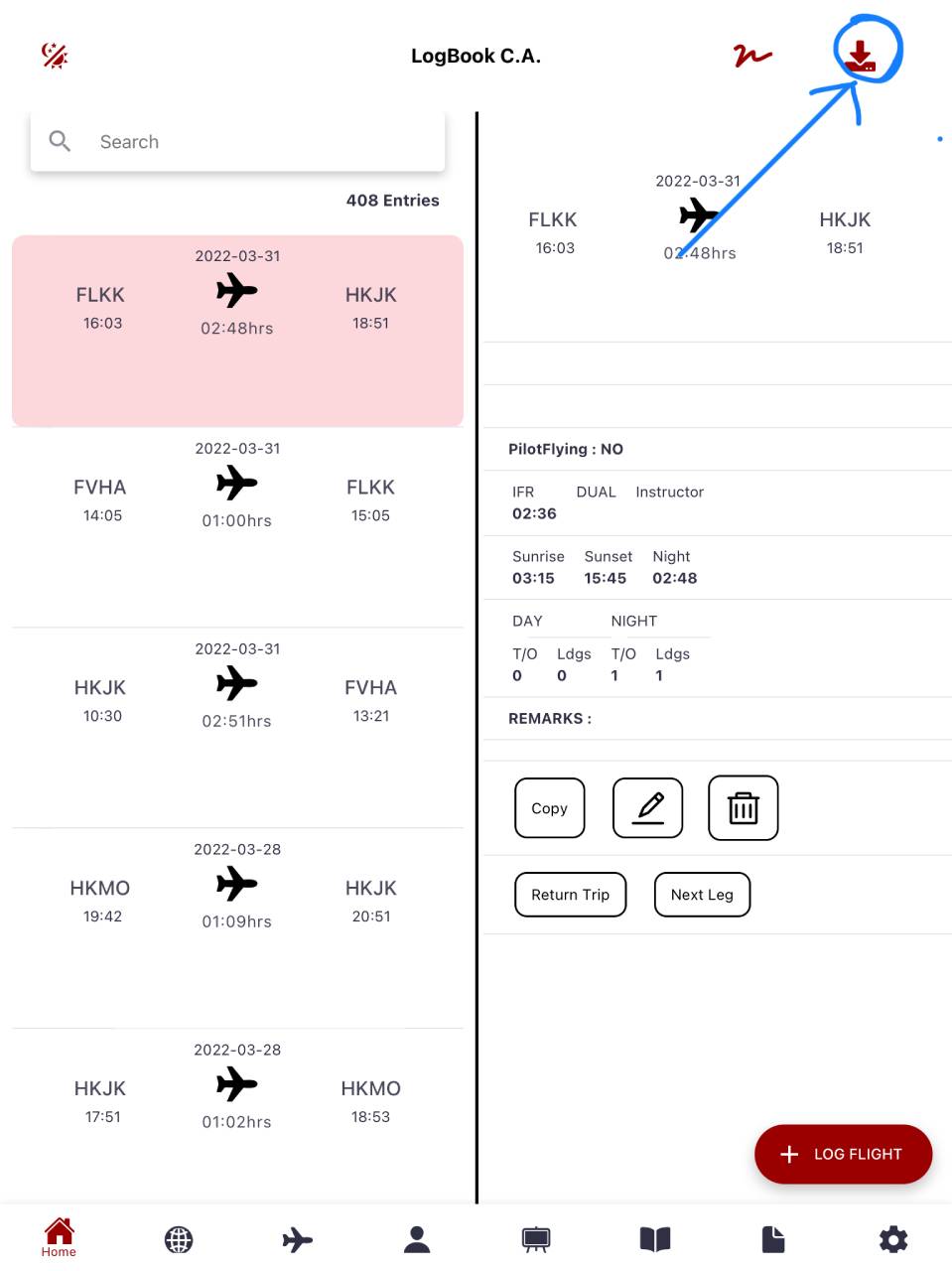
Task: Open the open-book icon in bottom bar
Action: (x=655, y=1239)
